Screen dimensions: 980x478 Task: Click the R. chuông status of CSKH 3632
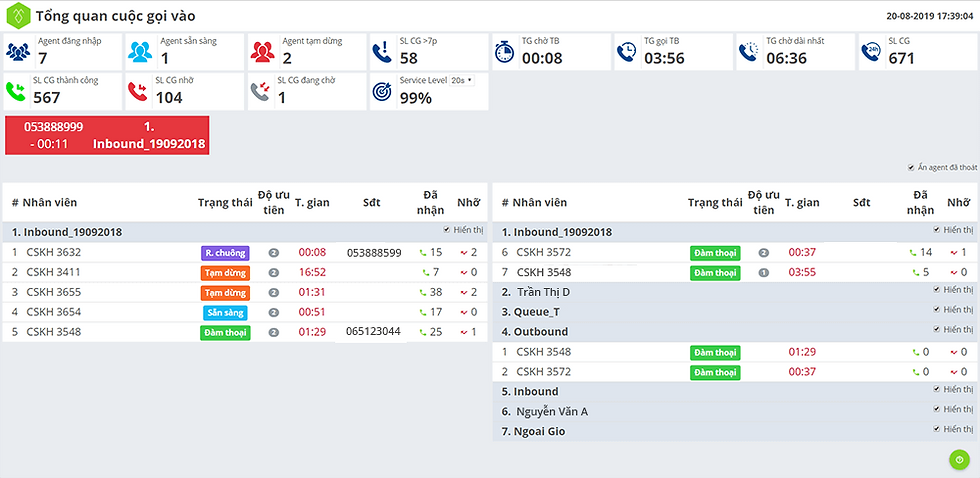(x=225, y=253)
